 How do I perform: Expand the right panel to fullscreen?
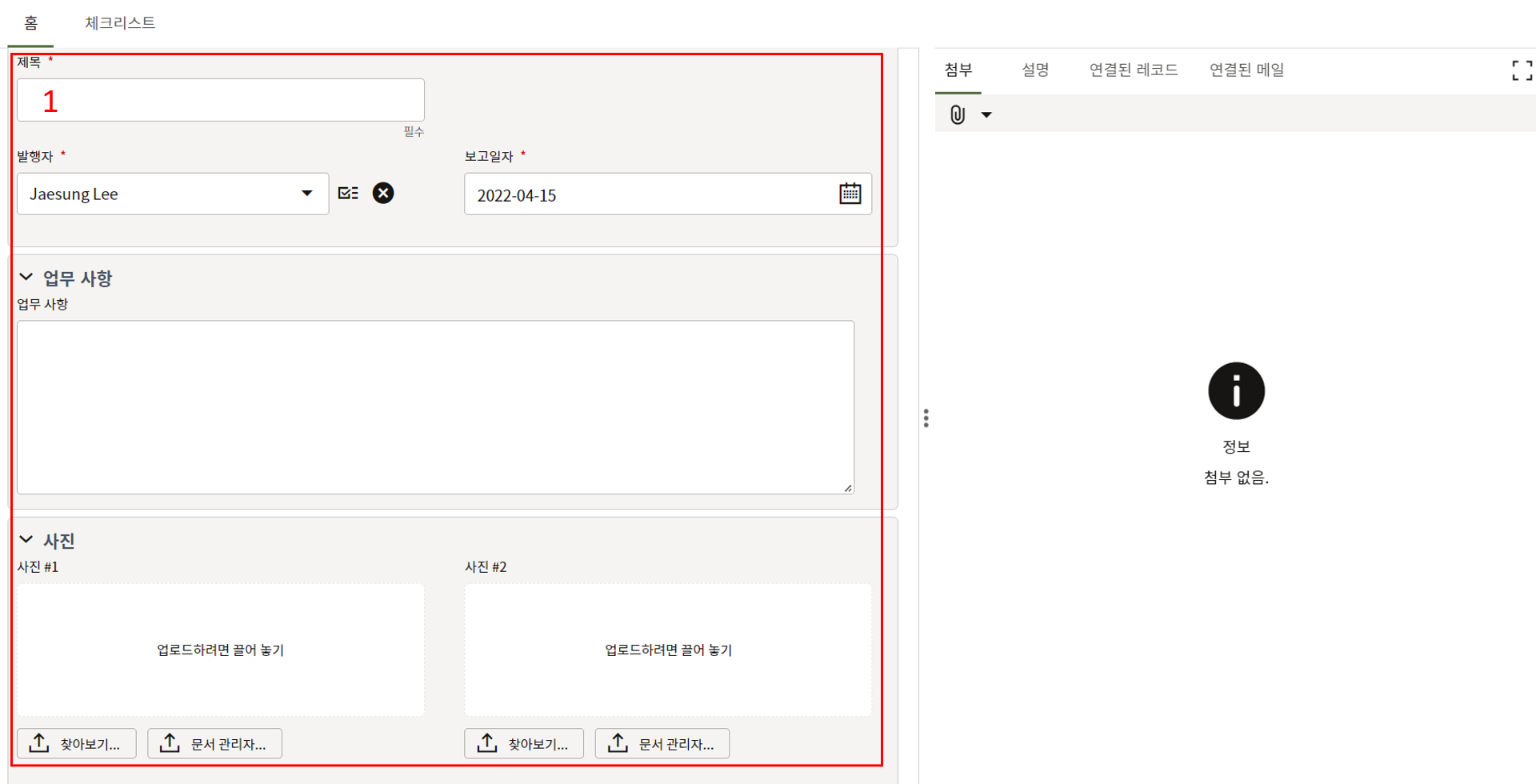[x=1522, y=70]
